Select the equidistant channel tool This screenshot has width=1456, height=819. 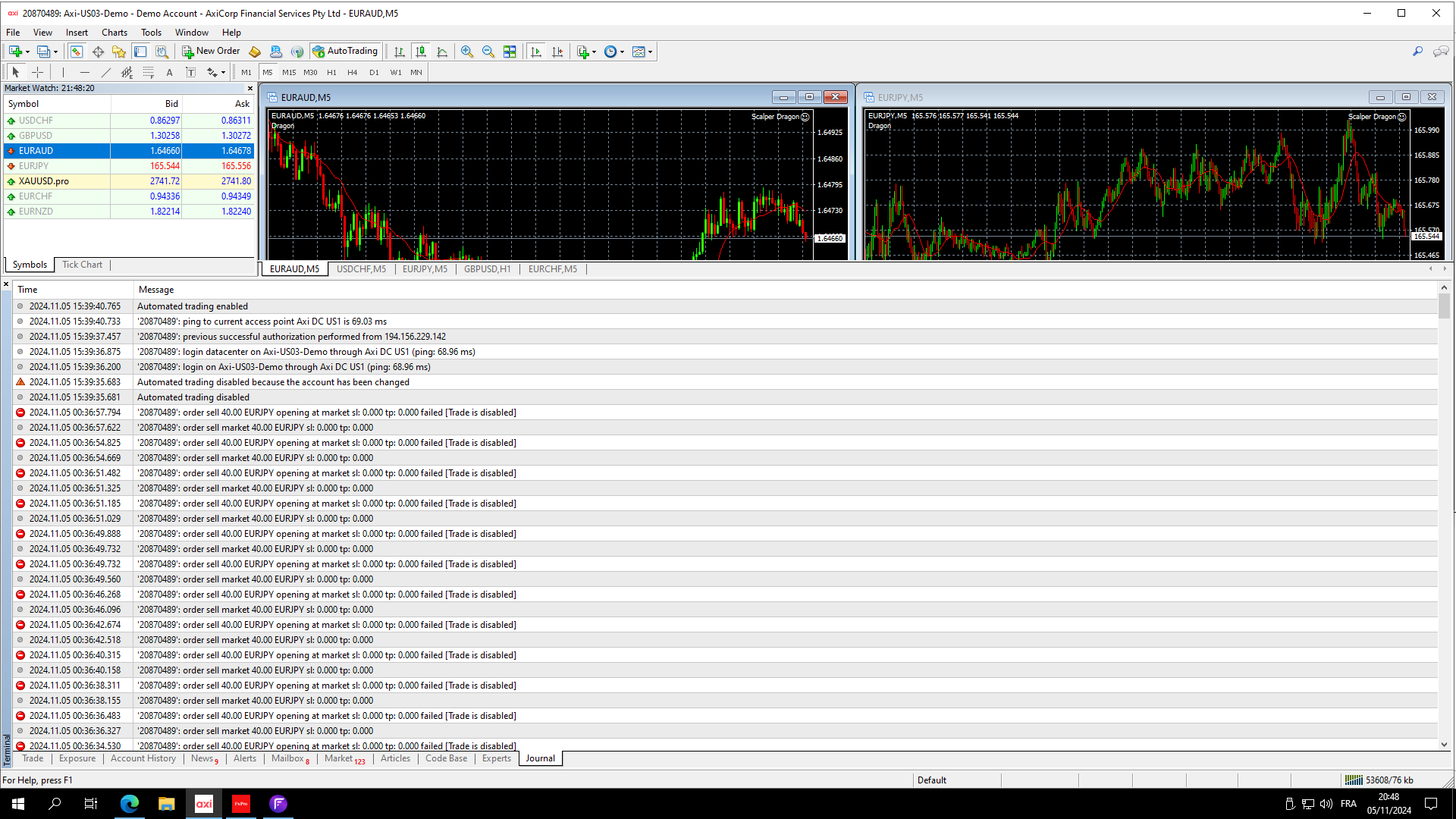(x=127, y=72)
